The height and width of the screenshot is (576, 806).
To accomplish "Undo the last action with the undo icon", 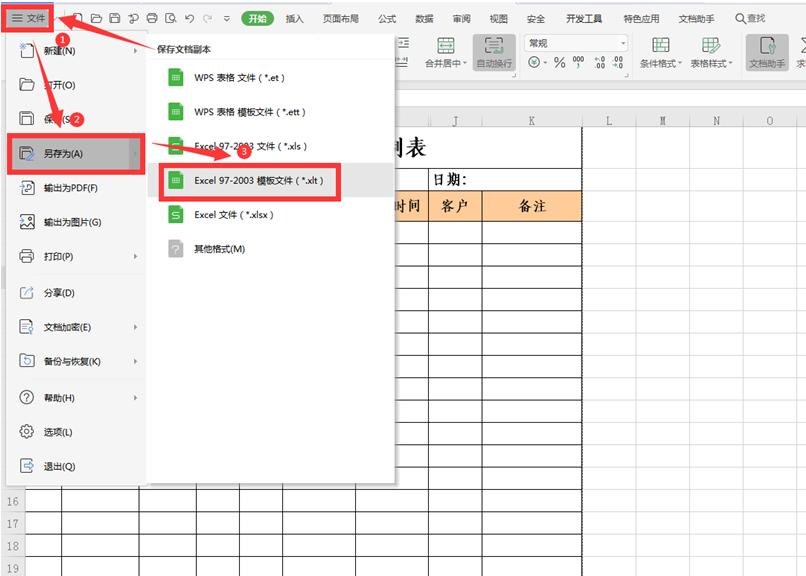I will [187, 17].
